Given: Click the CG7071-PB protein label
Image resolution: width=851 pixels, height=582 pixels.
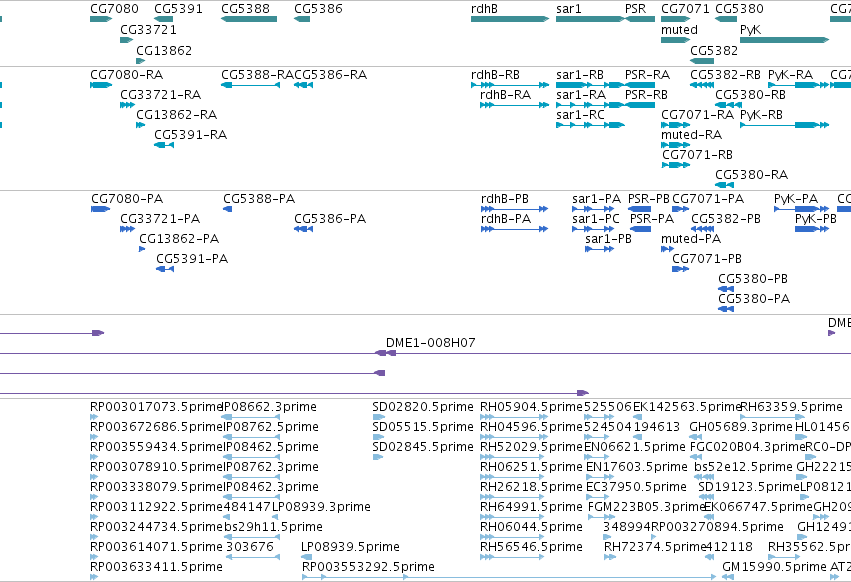Looking at the screenshot, I should (707, 259).
